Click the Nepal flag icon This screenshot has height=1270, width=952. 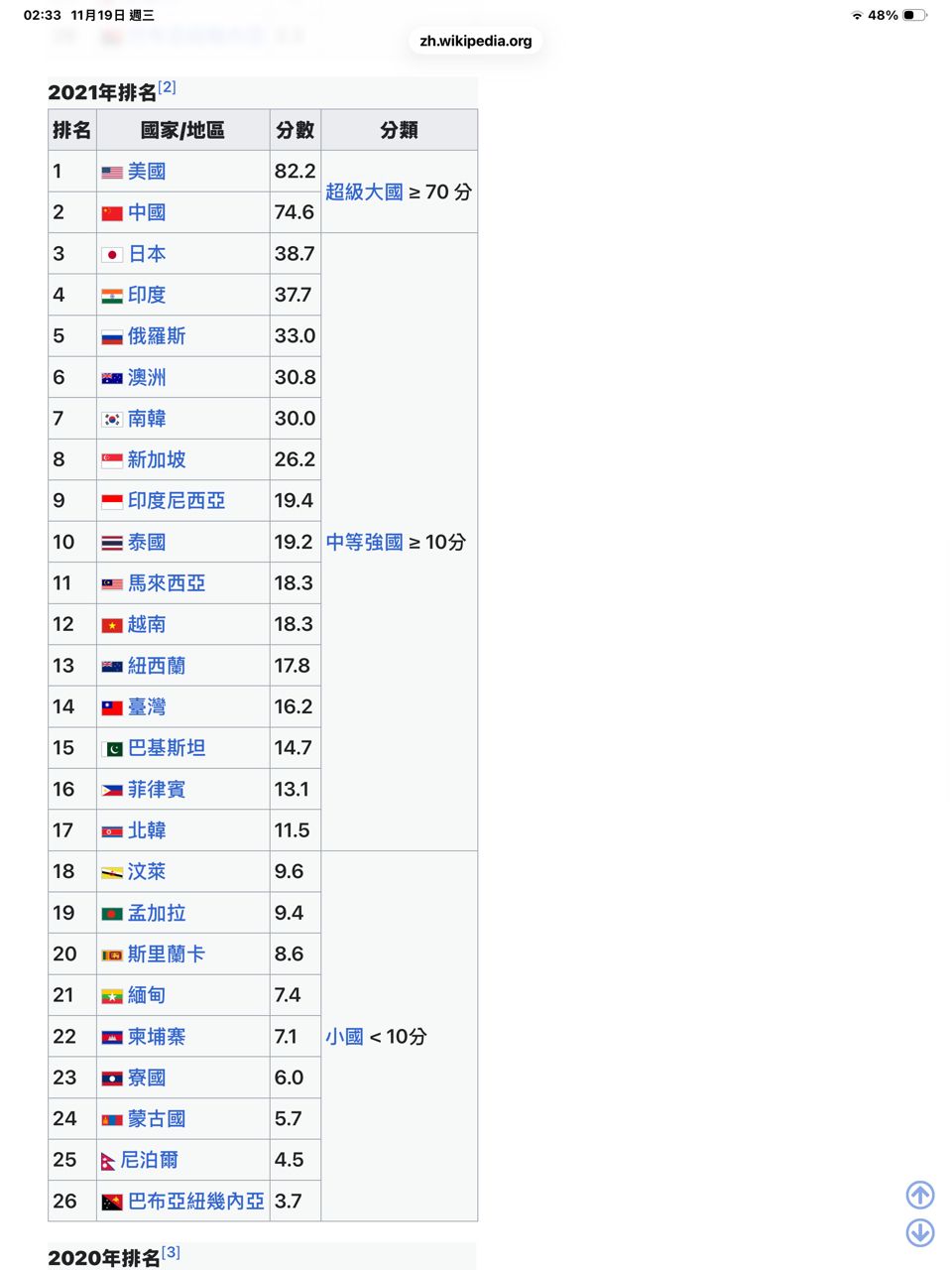click(108, 1160)
